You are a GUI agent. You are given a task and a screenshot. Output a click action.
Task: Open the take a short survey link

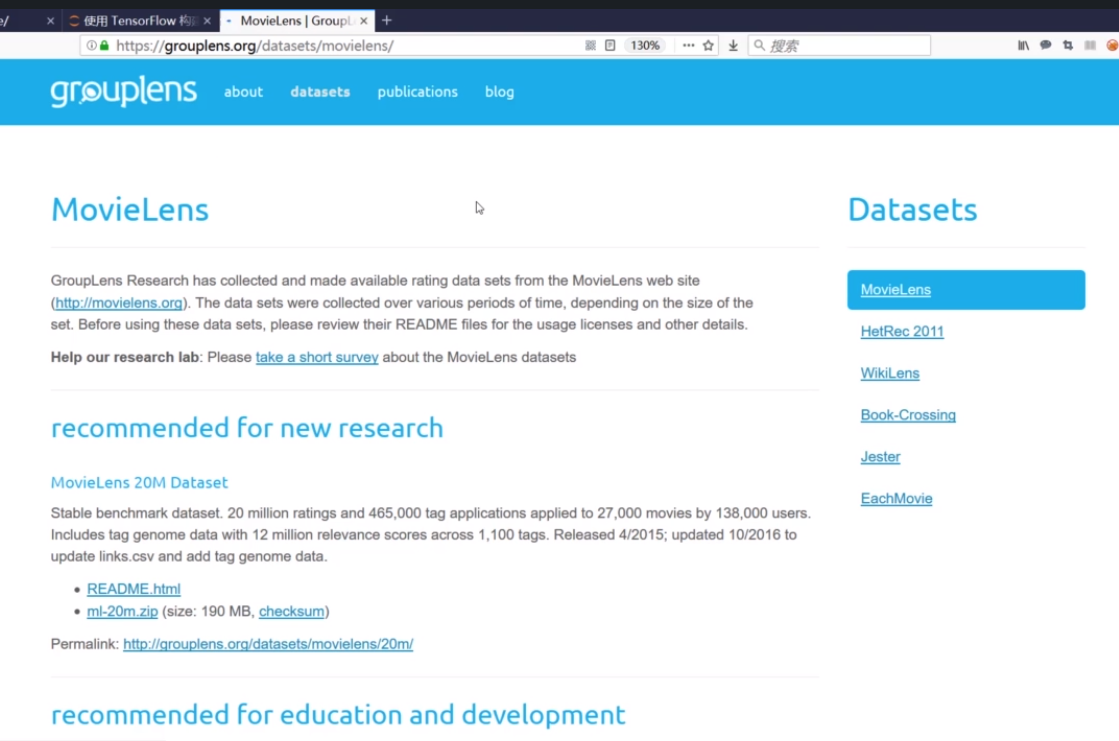point(317,357)
